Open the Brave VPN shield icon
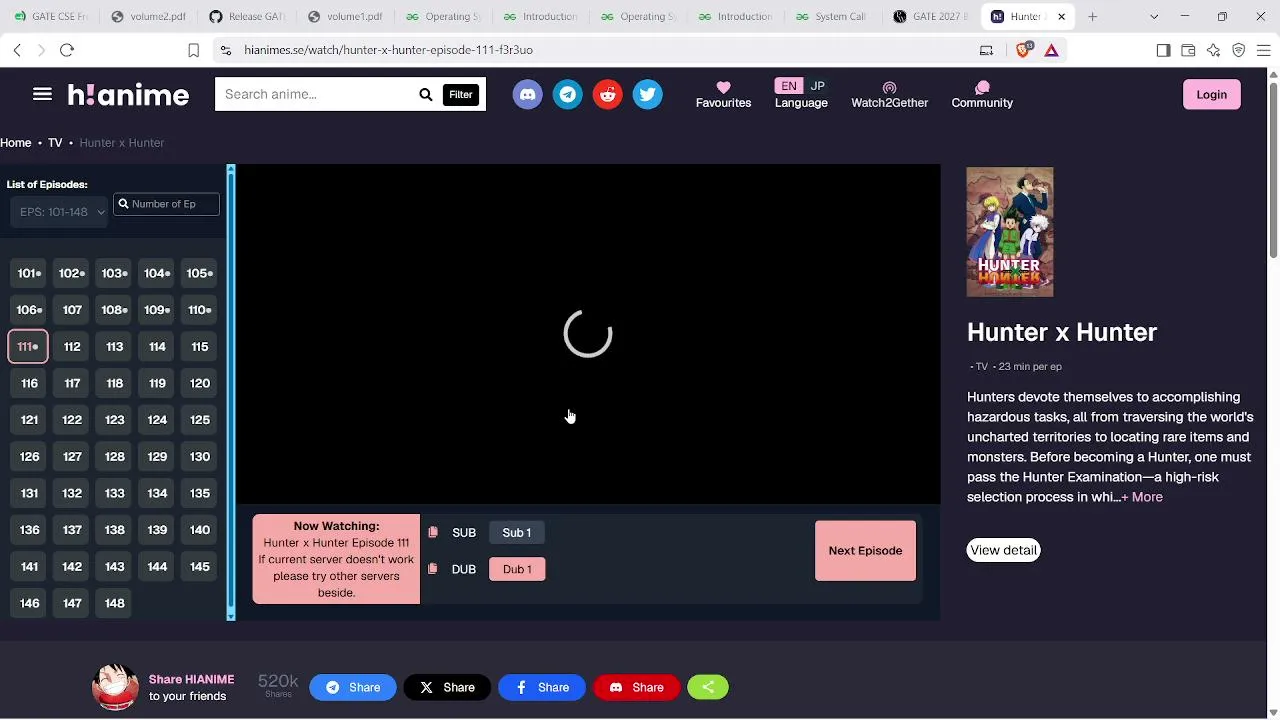 point(1238,50)
